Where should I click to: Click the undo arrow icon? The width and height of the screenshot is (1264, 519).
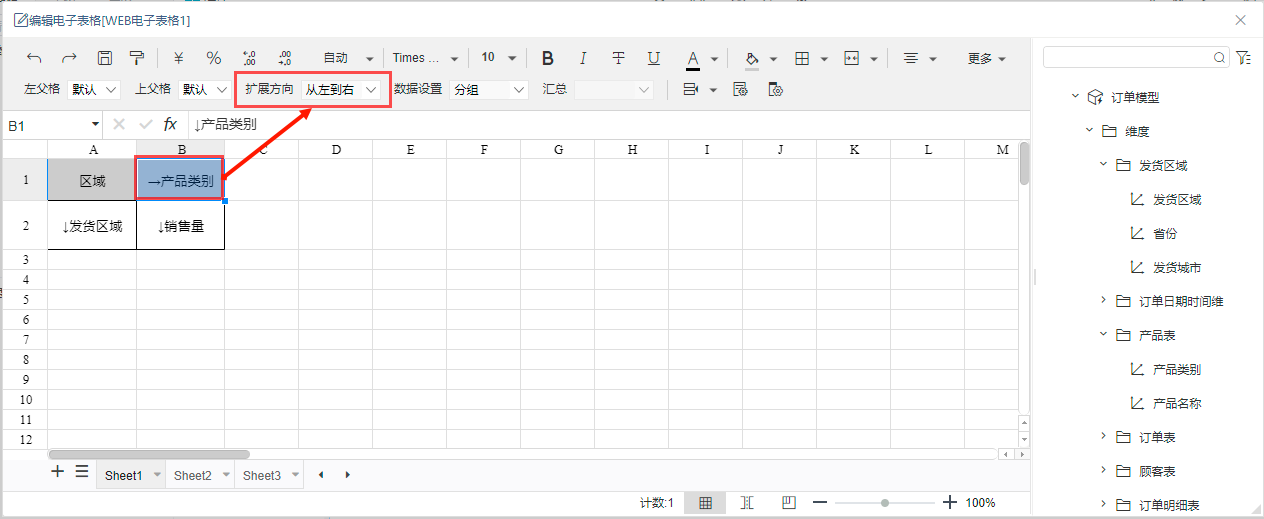(x=35, y=58)
